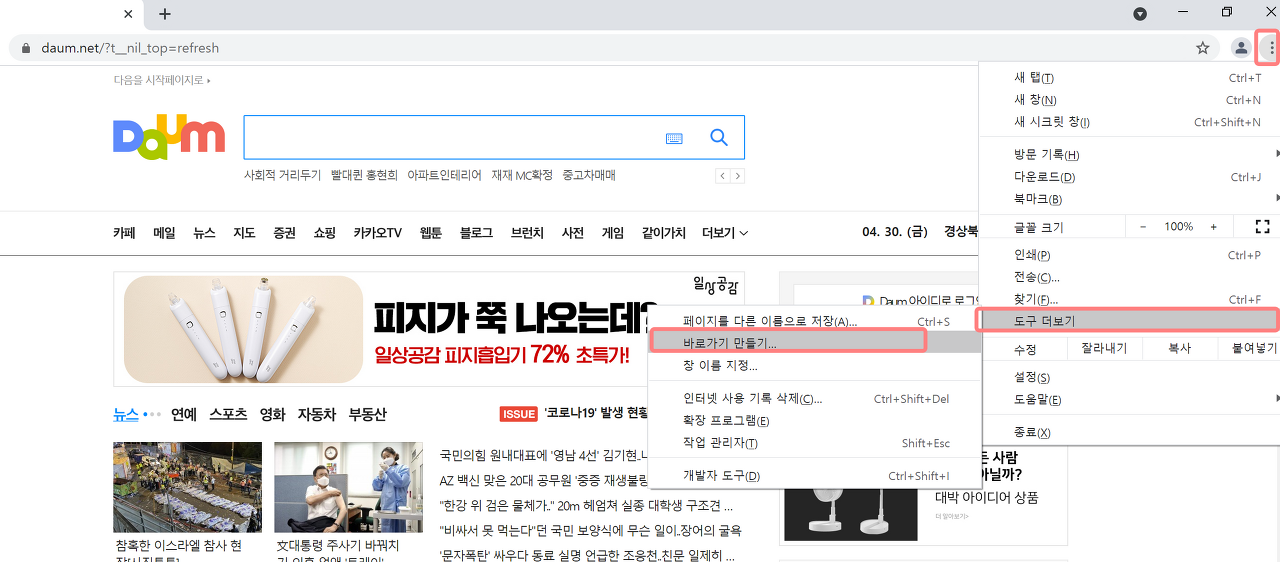Viewport: 1280px width, 562px height.
Task: Open the 웹툰 navigation link
Action: [431, 233]
